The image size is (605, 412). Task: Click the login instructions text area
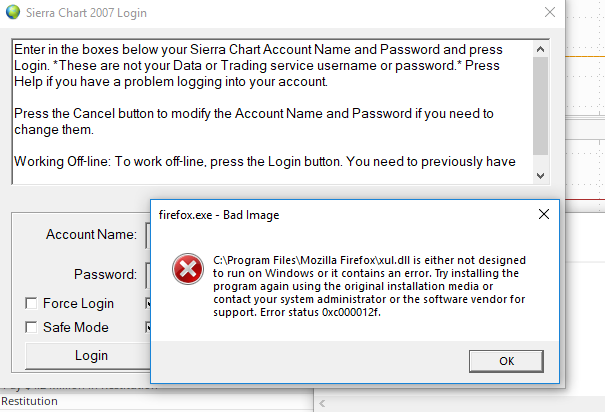coord(270,110)
